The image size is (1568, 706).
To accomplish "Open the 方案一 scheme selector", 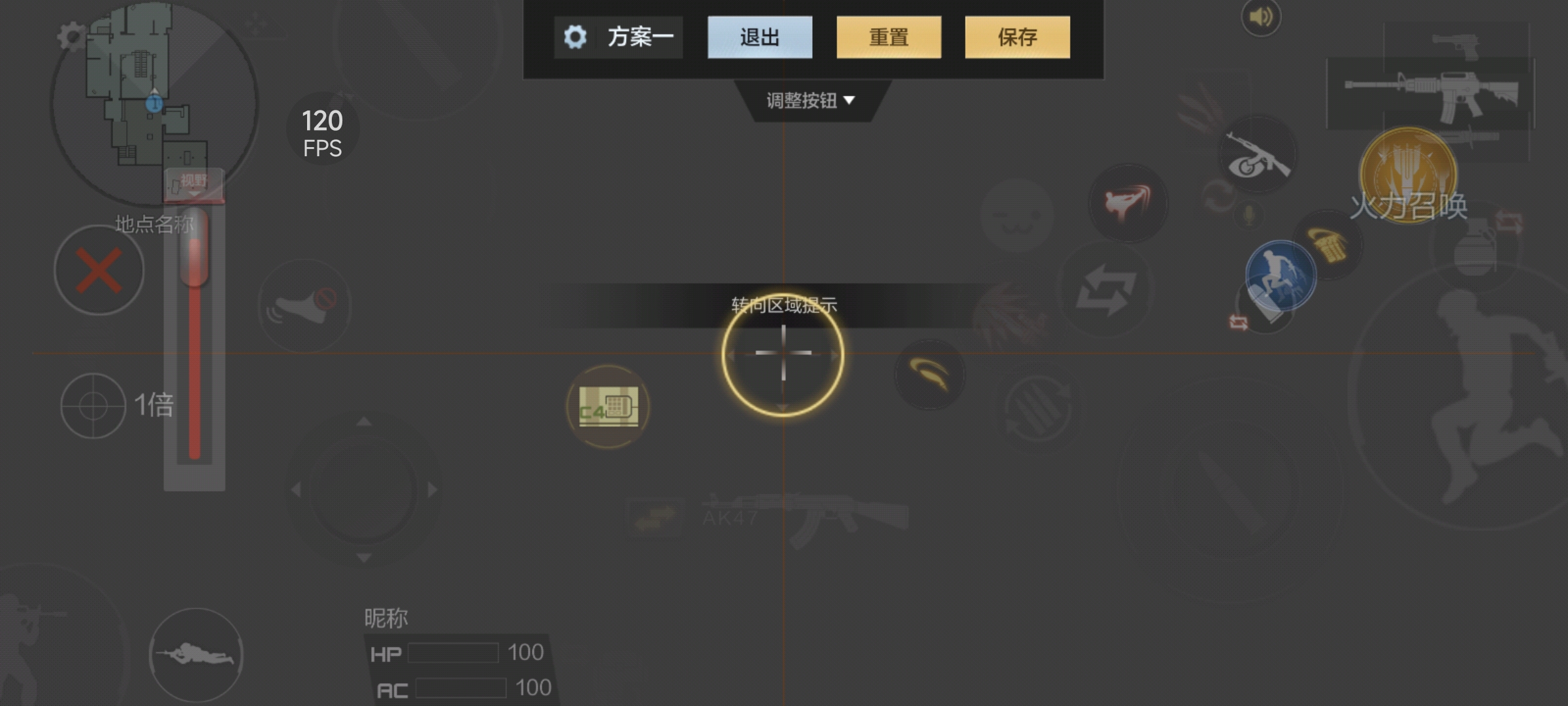I will (619, 37).
